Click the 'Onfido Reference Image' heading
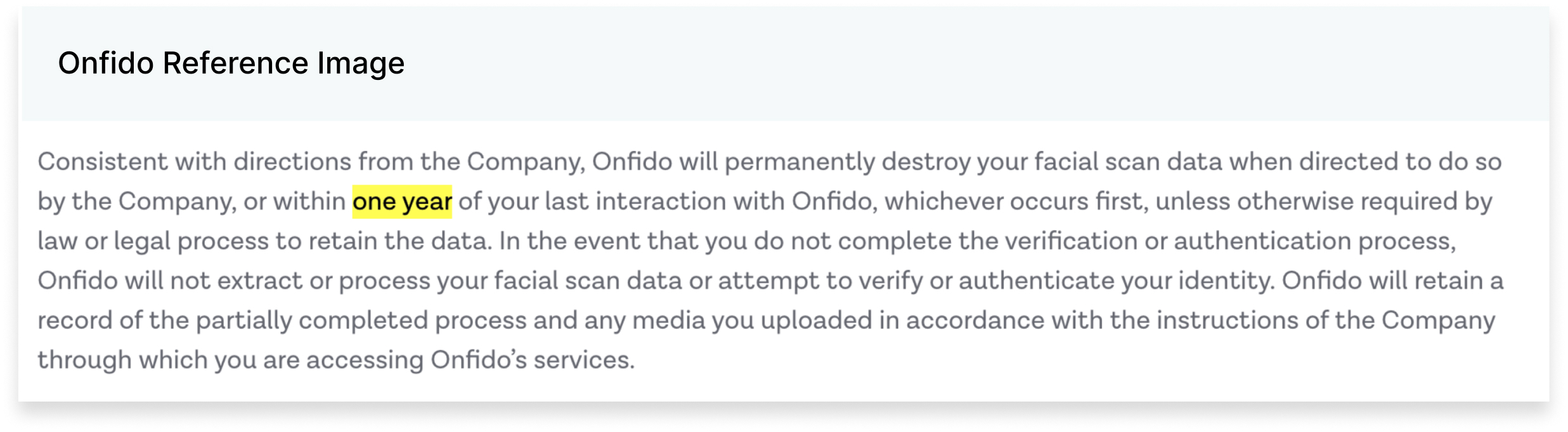 (x=231, y=63)
